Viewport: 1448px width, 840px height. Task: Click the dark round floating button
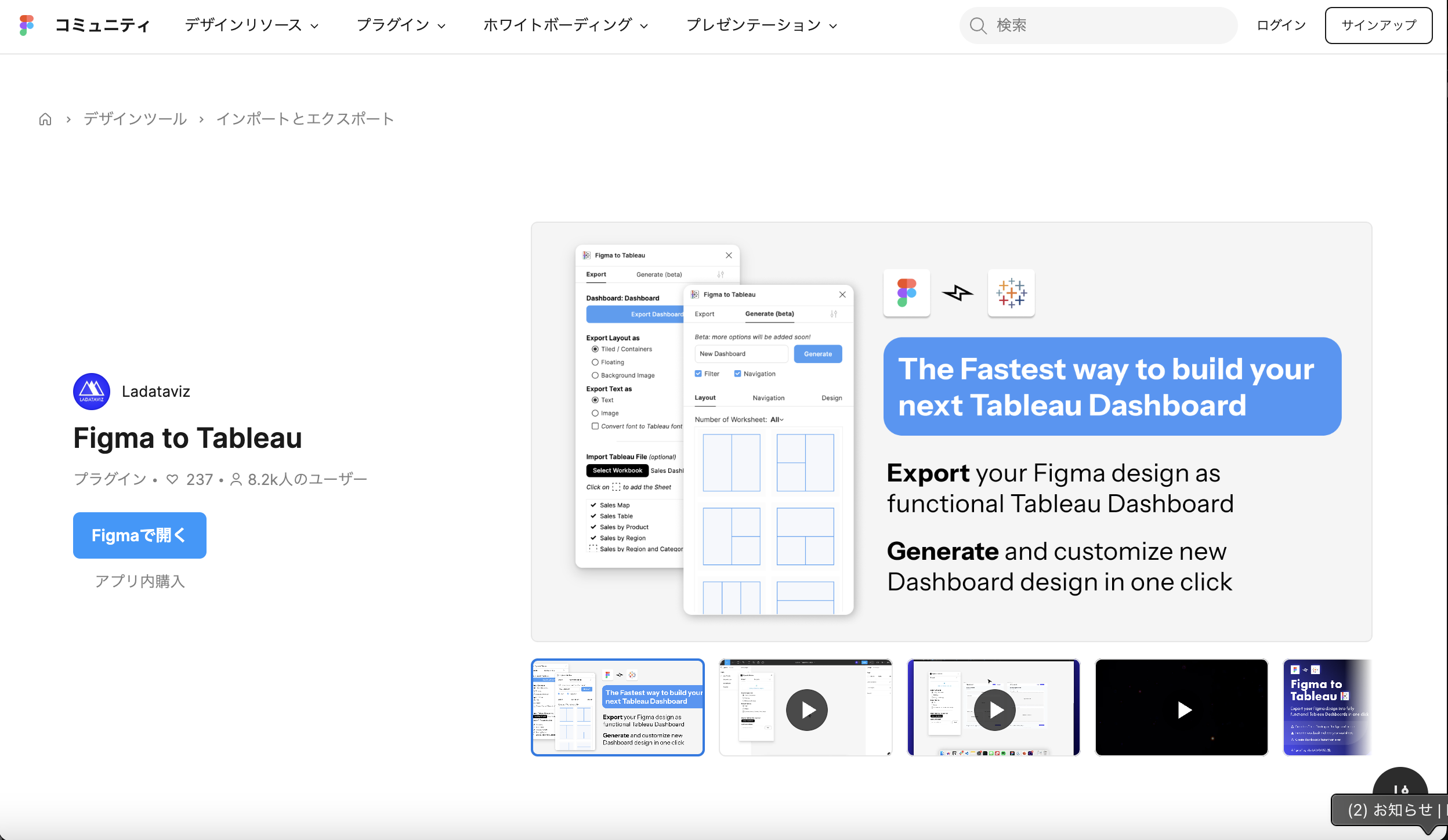pyautogui.click(x=1400, y=782)
